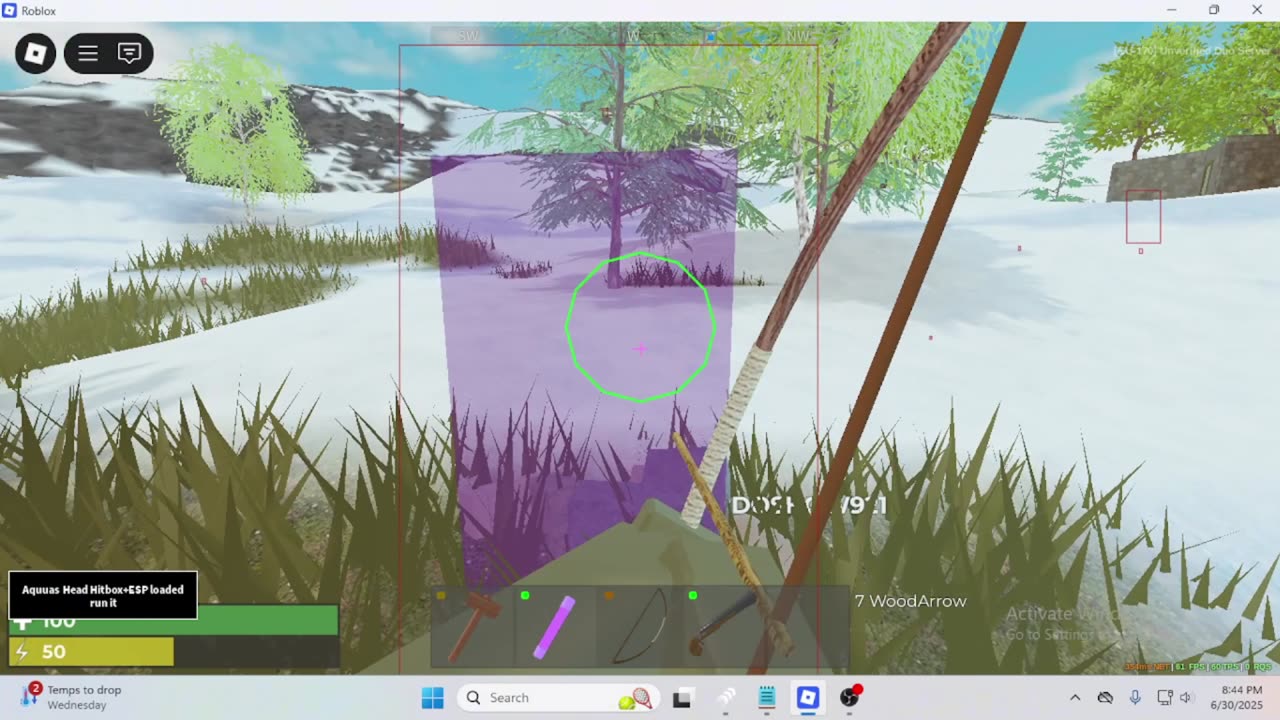Select the hammer hotbar slot
Viewport: 1280px width, 720px height.
473,627
